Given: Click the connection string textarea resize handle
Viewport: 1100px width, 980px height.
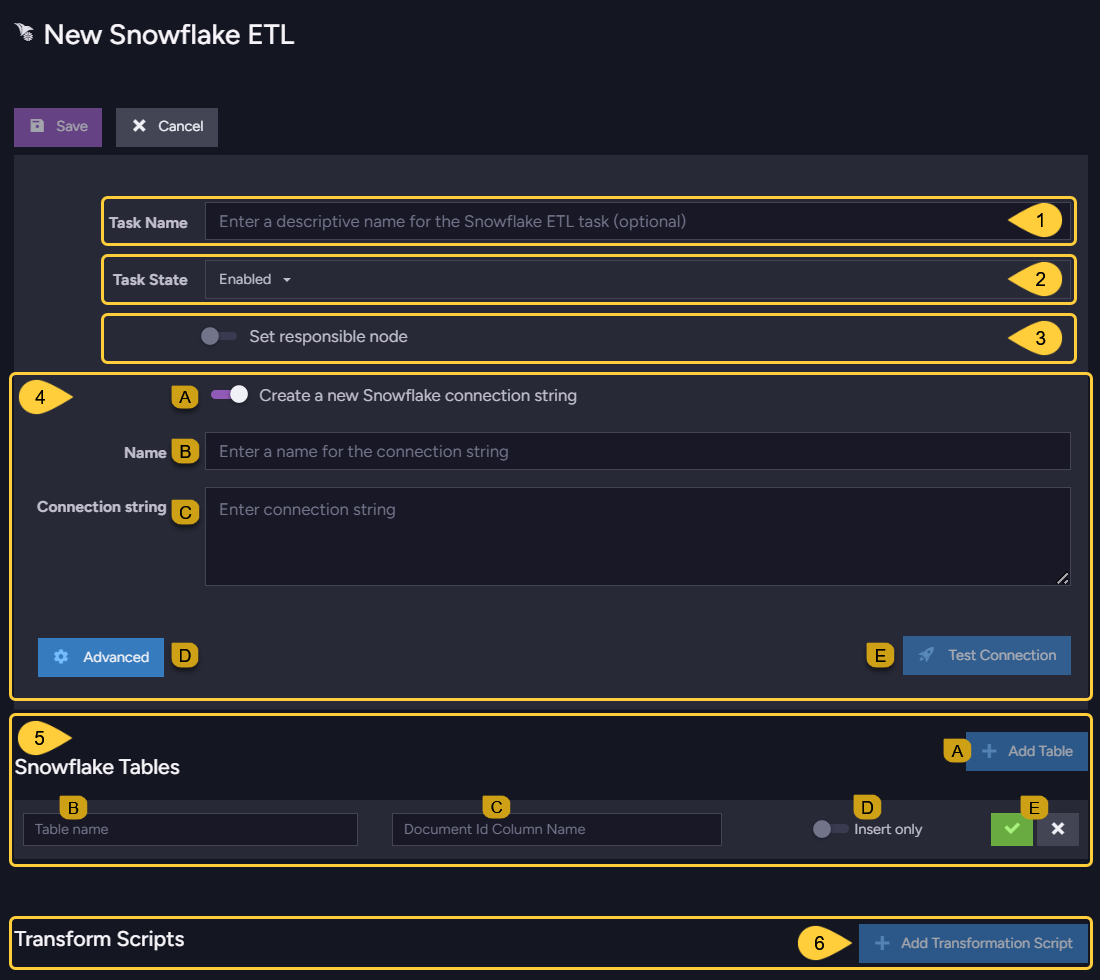Looking at the screenshot, I should (1063, 578).
